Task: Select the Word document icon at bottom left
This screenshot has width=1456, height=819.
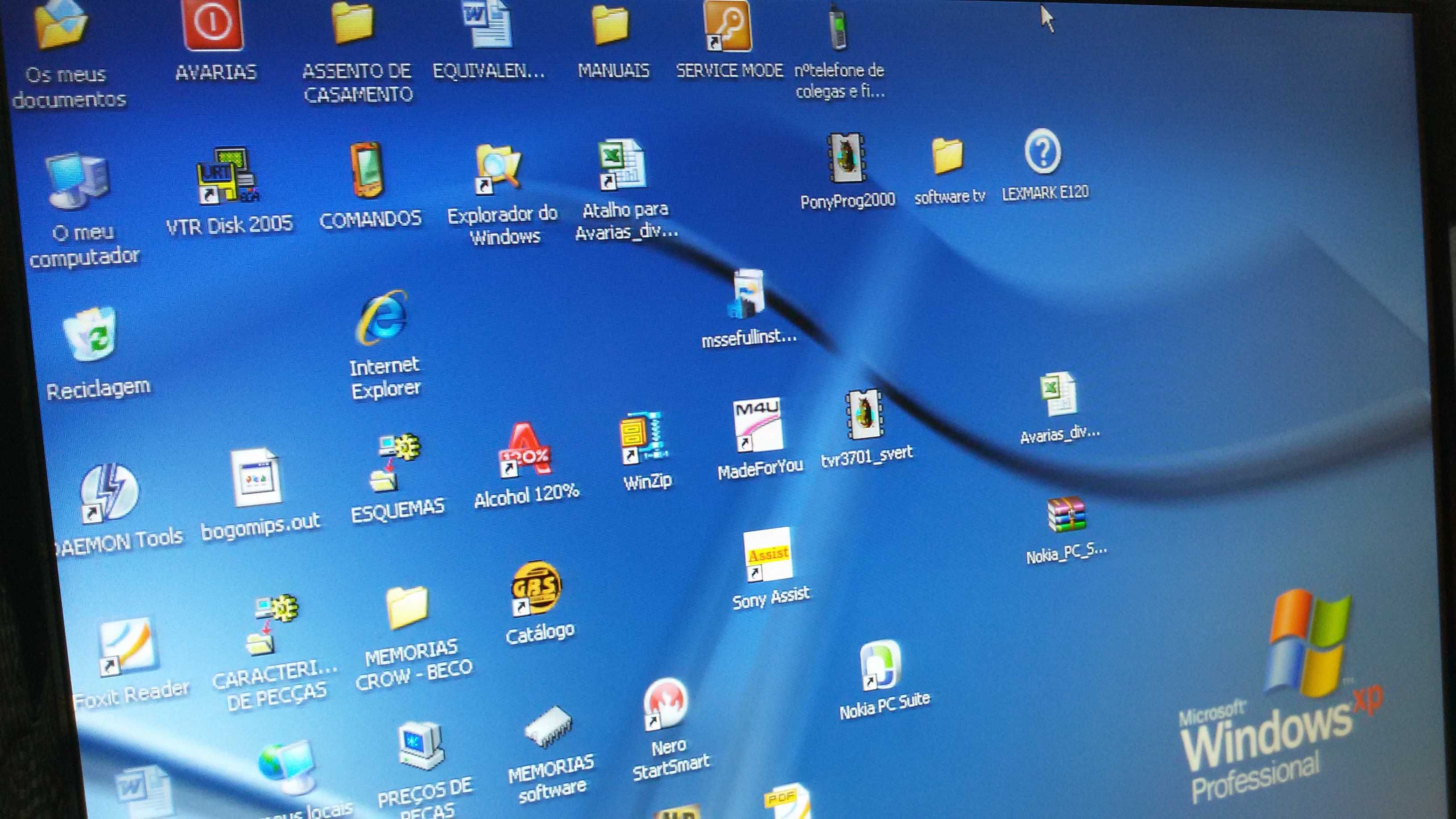Action: tap(145, 791)
